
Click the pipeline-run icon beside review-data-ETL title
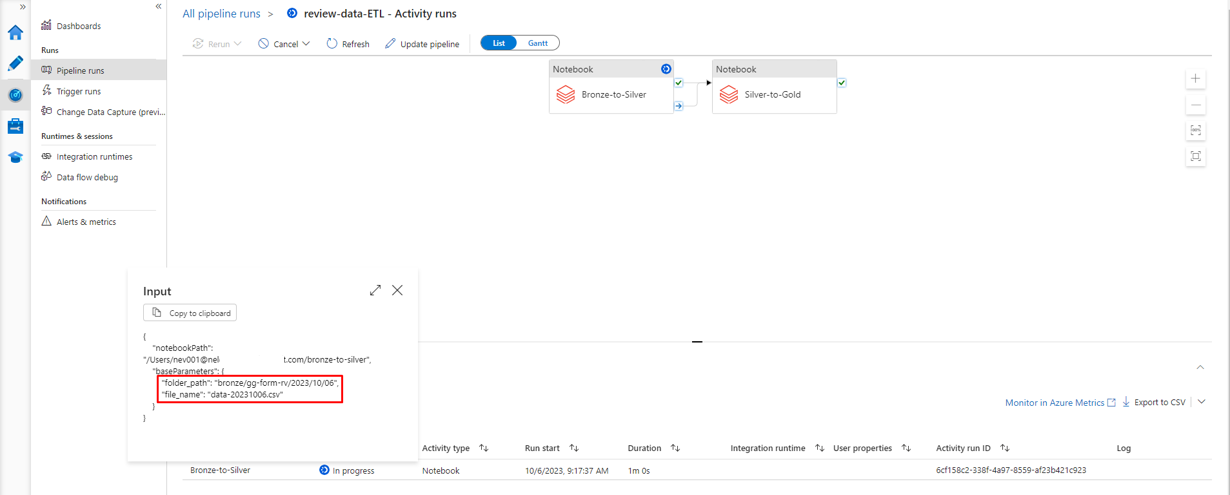coord(292,14)
